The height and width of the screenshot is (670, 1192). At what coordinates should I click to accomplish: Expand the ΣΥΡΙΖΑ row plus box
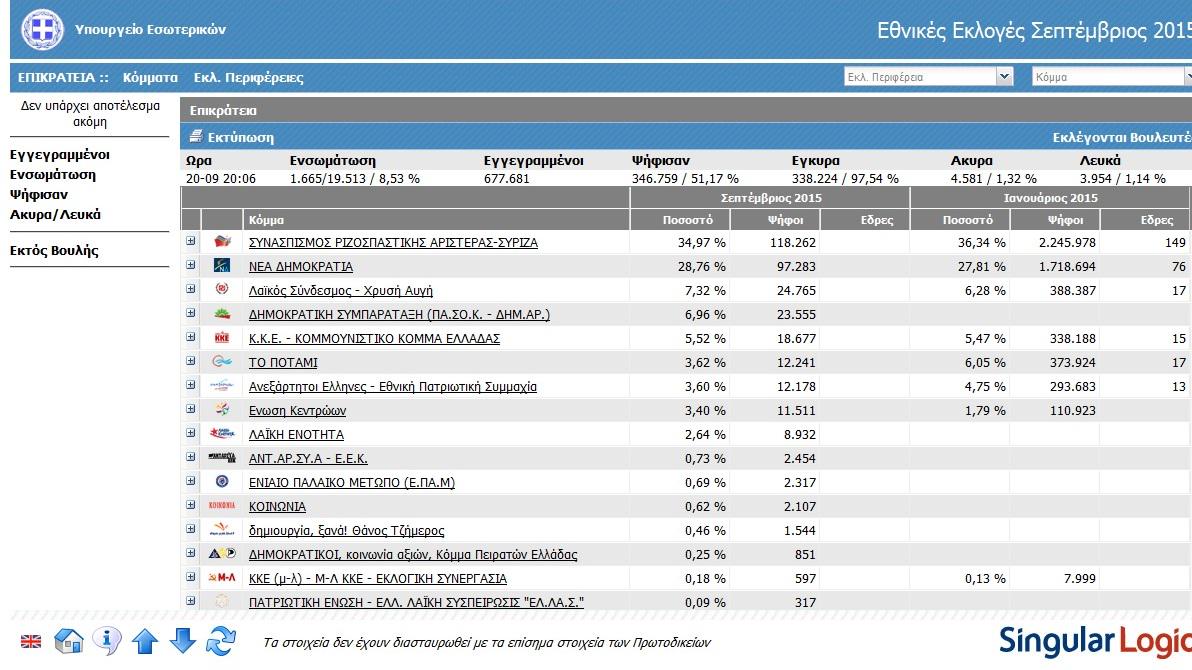191,241
